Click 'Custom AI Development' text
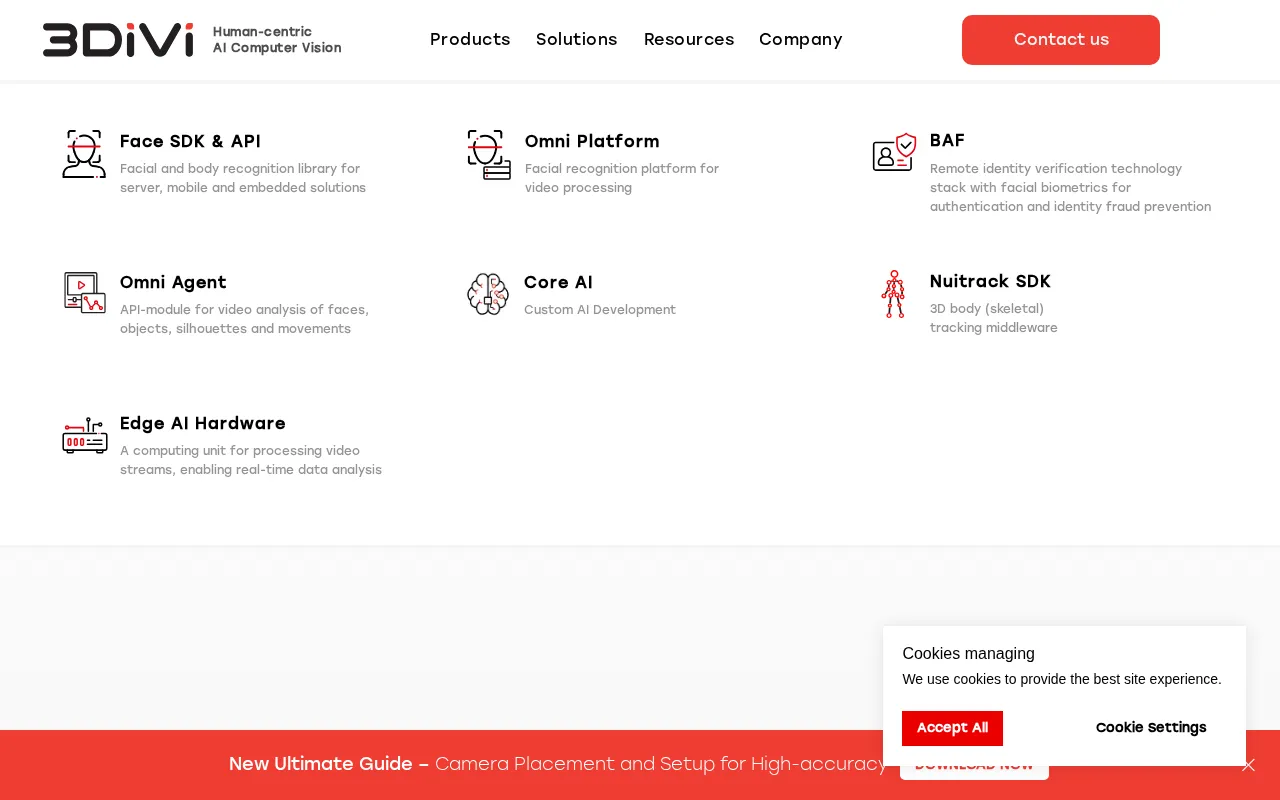This screenshot has width=1280, height=800. (x=600, y=310)
